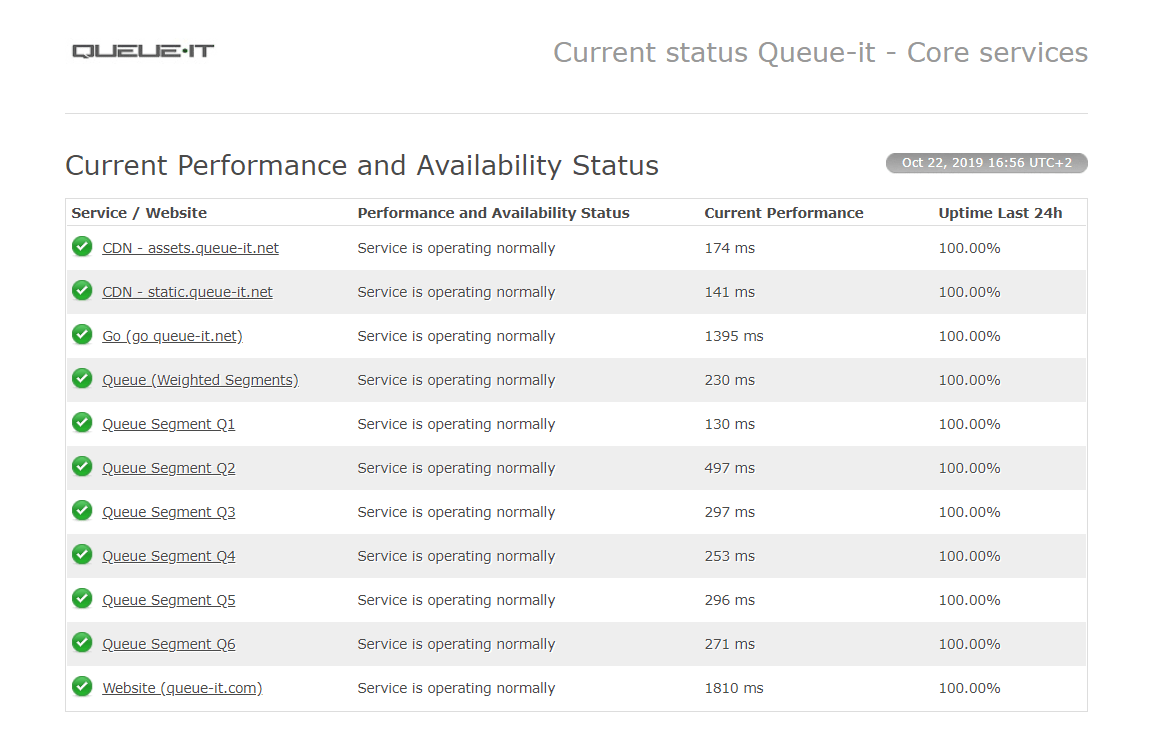Open the Queue Segment Q2 link
1172x754 pixels.
[169, 469]
